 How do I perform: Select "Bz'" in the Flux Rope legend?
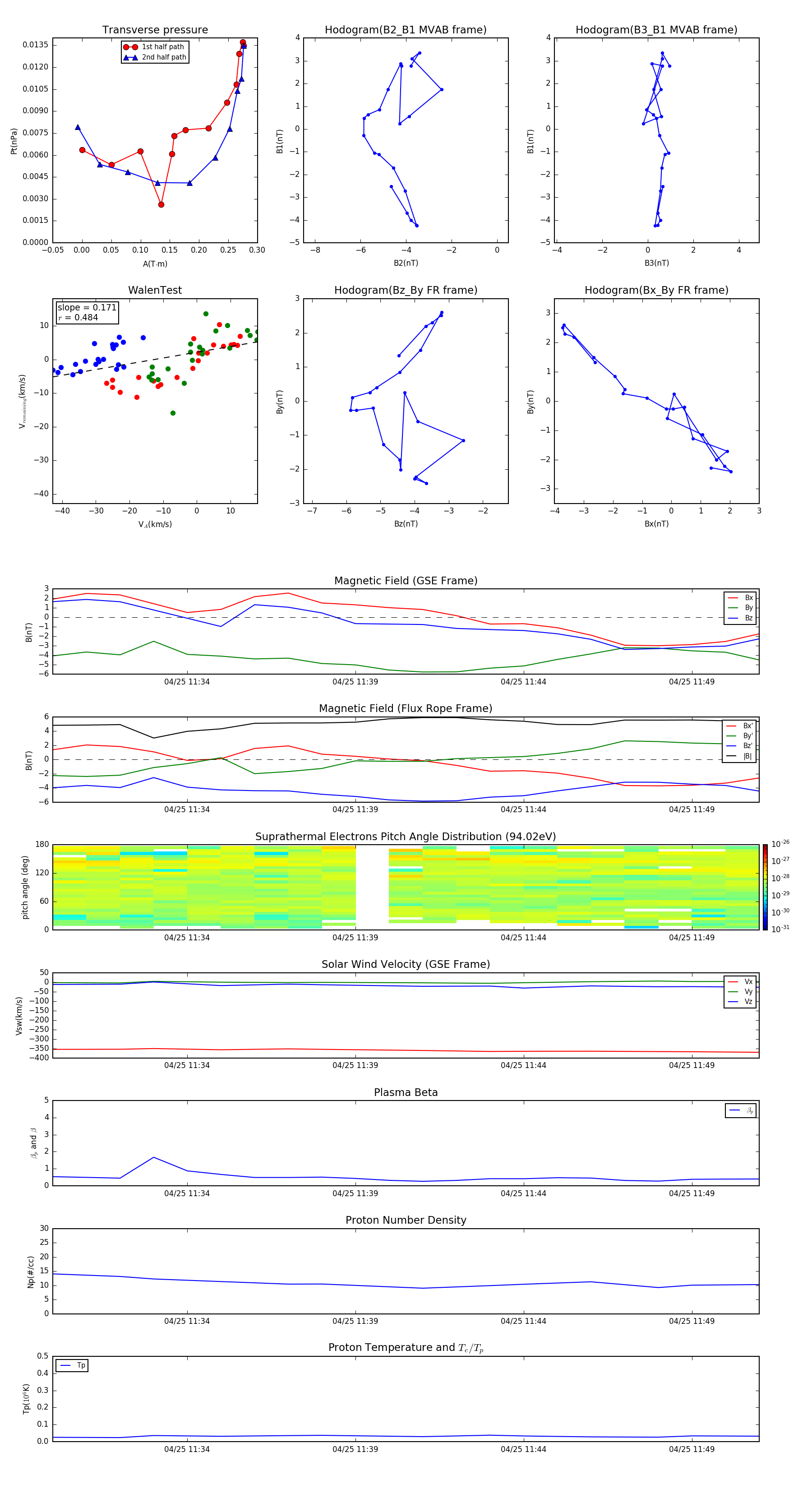point(739,746)
